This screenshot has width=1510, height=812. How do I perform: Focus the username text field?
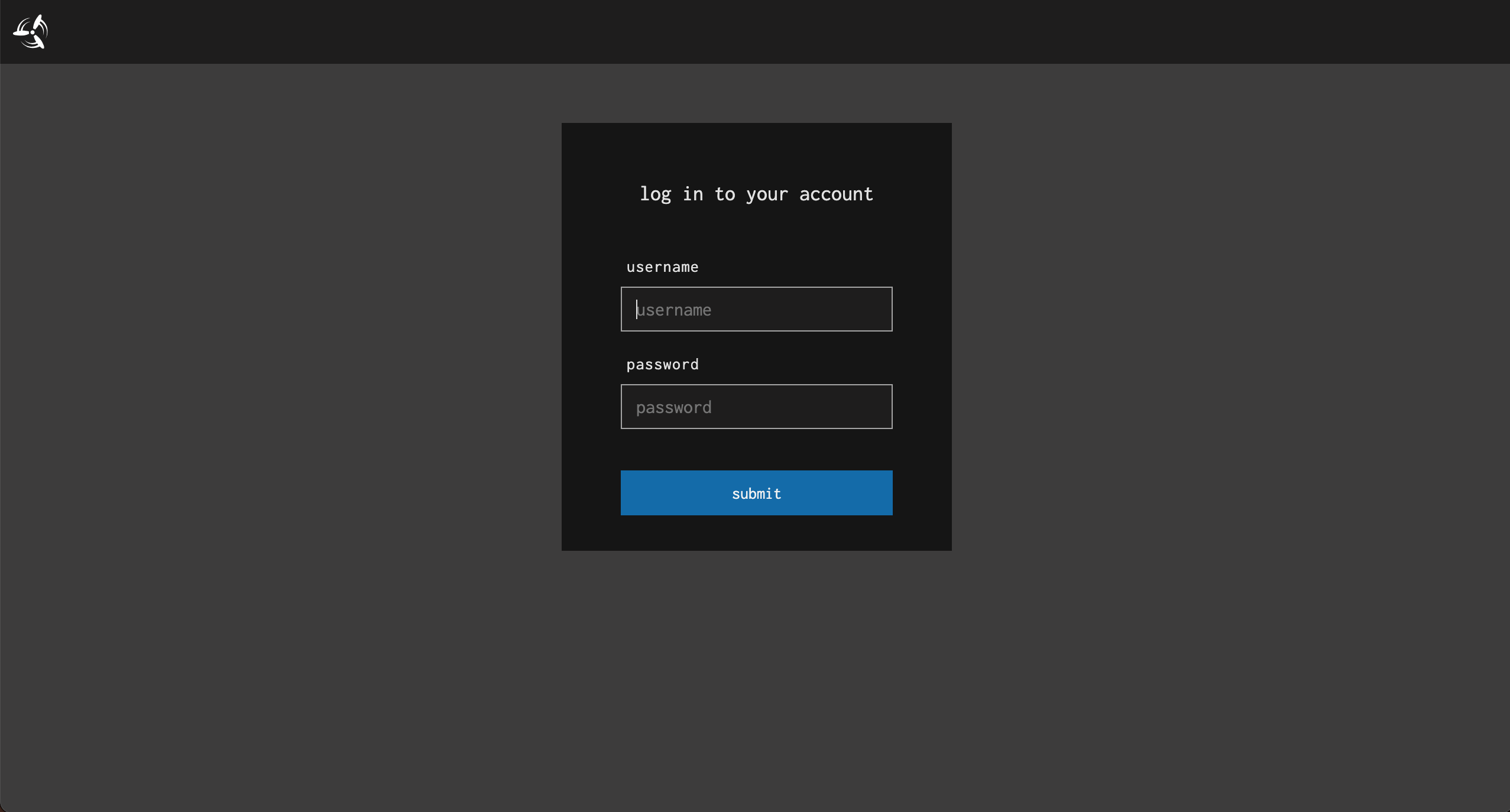756,309
